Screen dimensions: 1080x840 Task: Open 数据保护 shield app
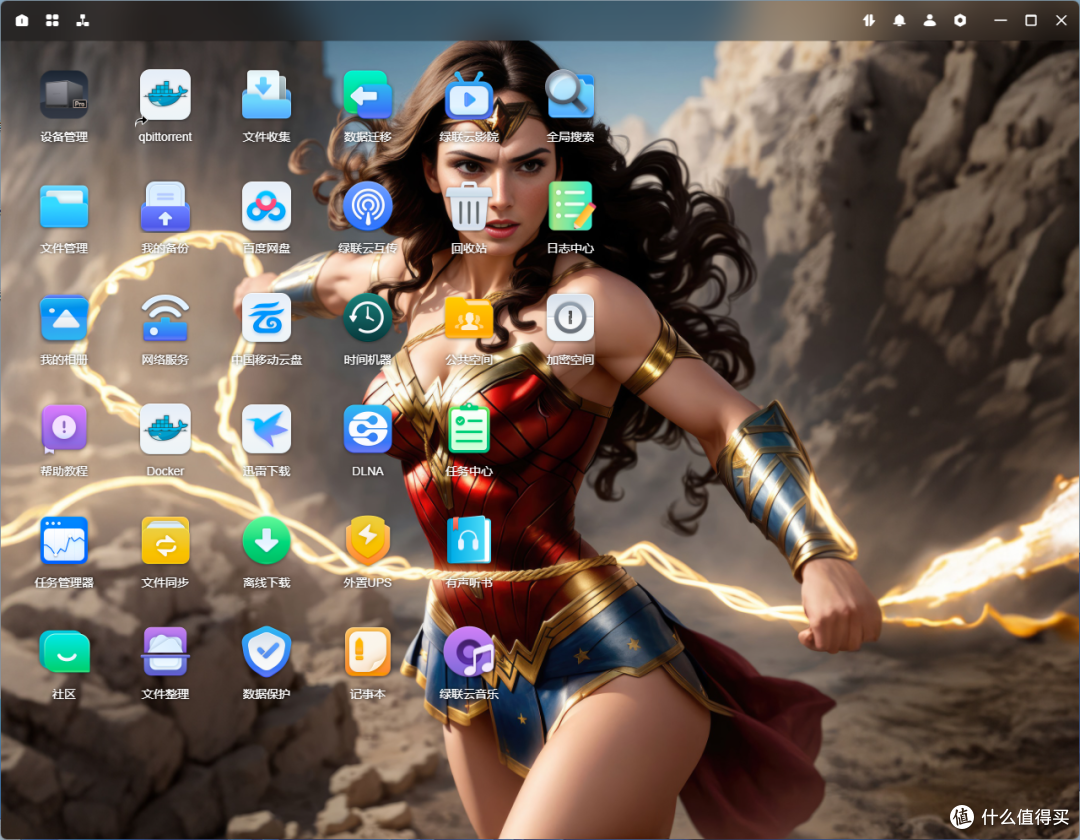pos(267,653)
